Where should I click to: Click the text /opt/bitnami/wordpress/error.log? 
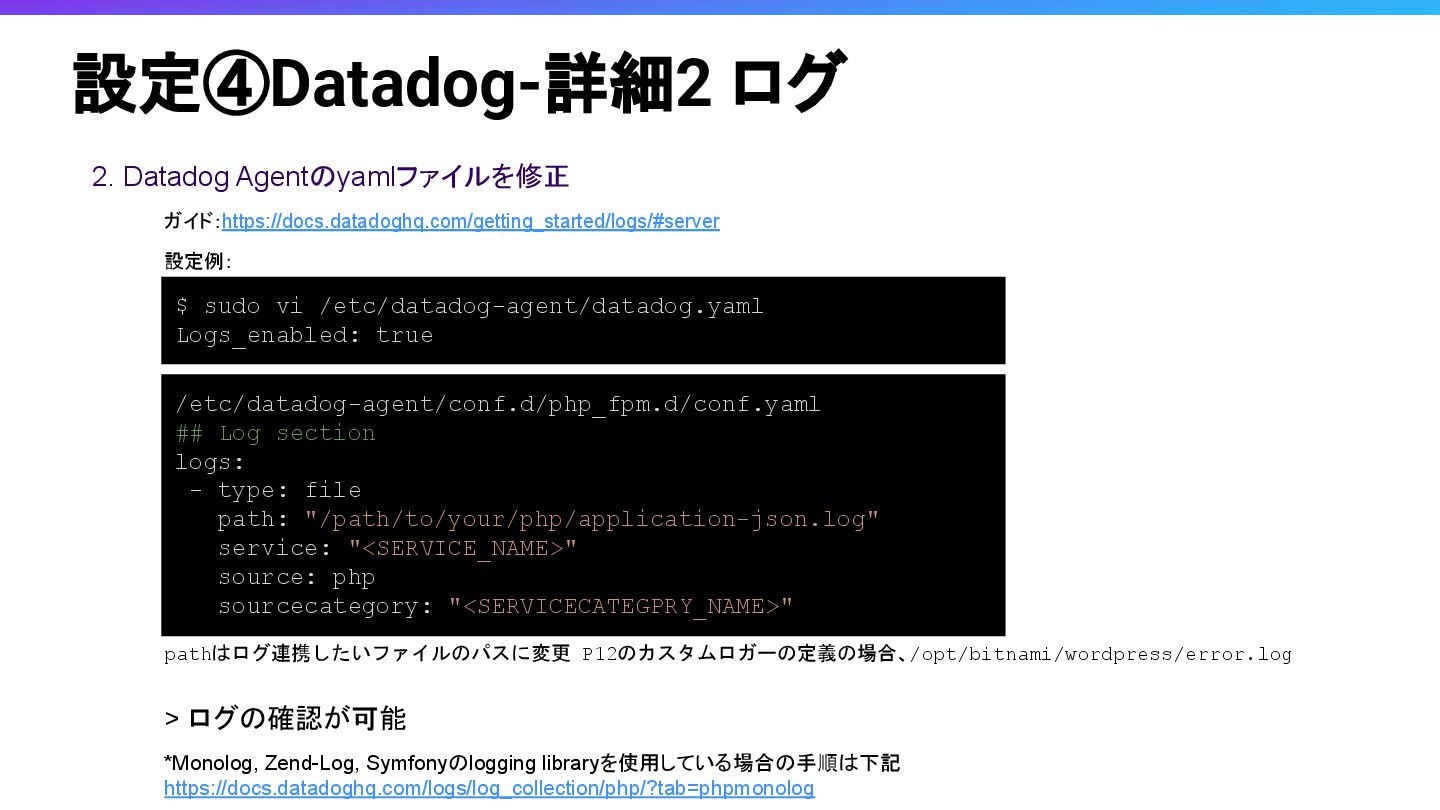click(x=1101, y=654)
